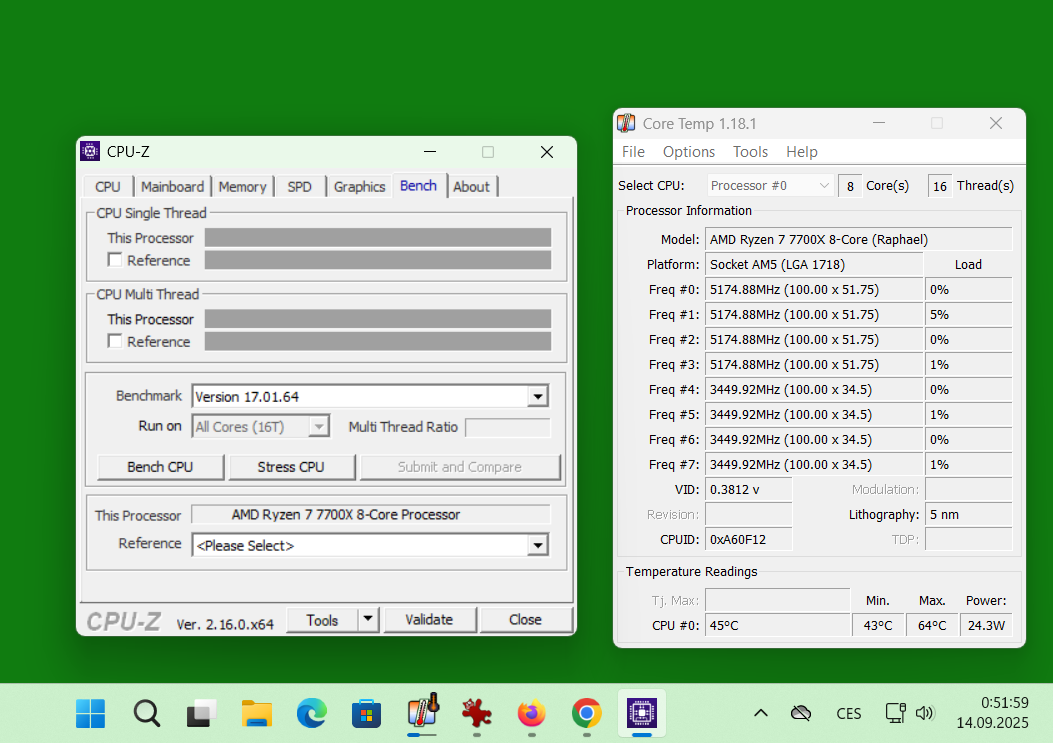Show hidden tray icons chevron

tap(761, 713)
